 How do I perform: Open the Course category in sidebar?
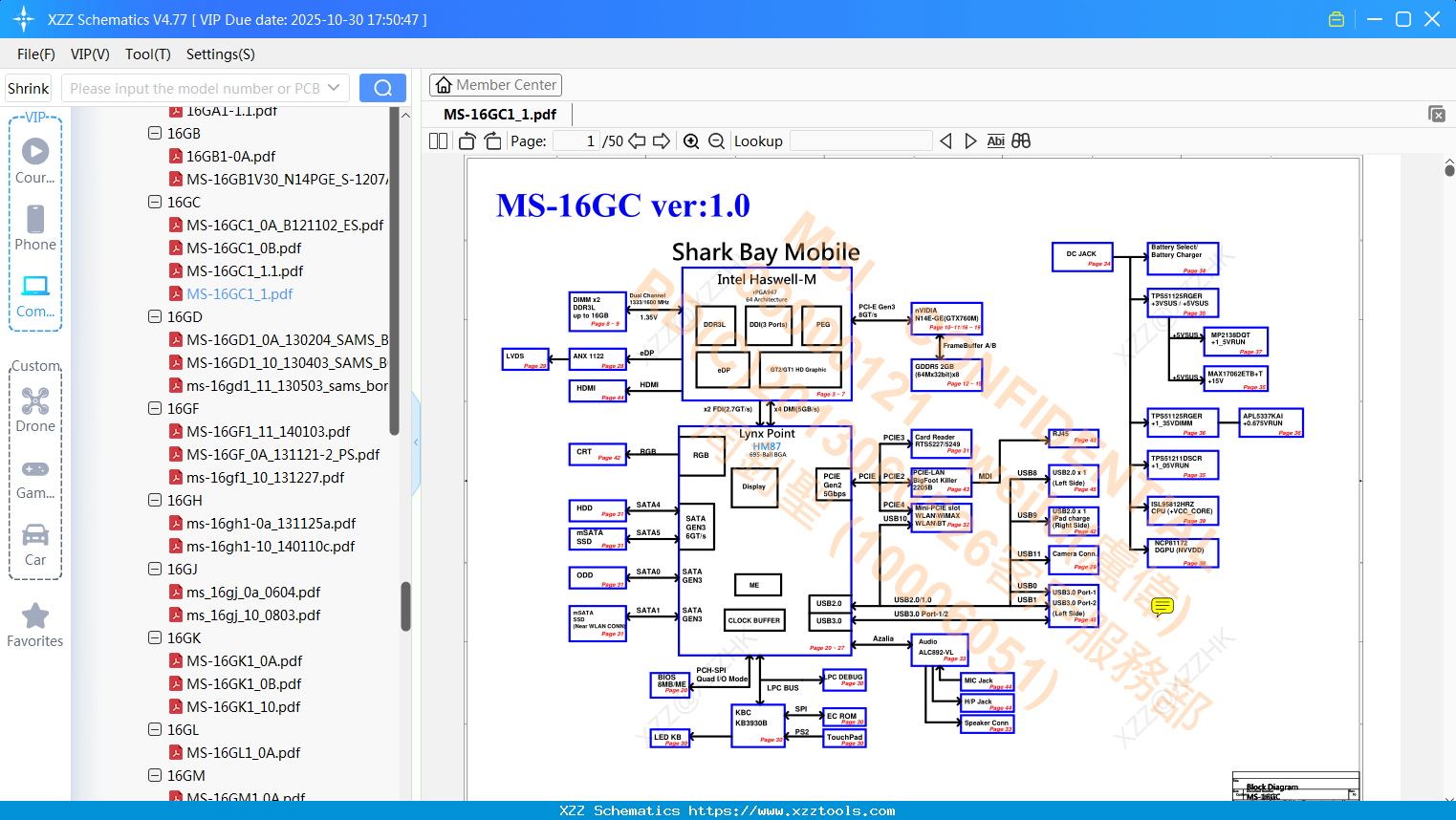tap(35, 162)
